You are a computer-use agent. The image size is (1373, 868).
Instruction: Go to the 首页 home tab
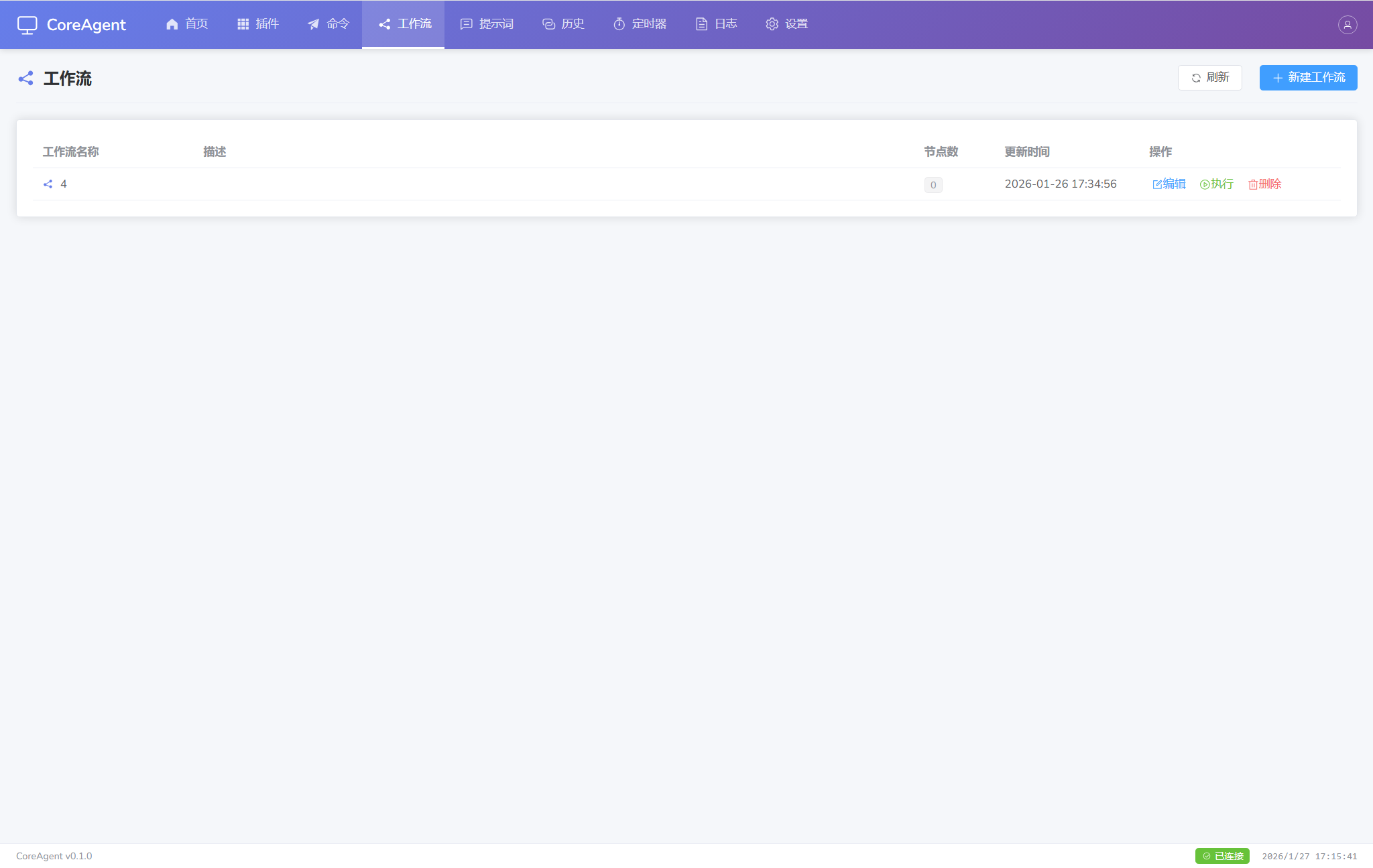click(187, 24)
